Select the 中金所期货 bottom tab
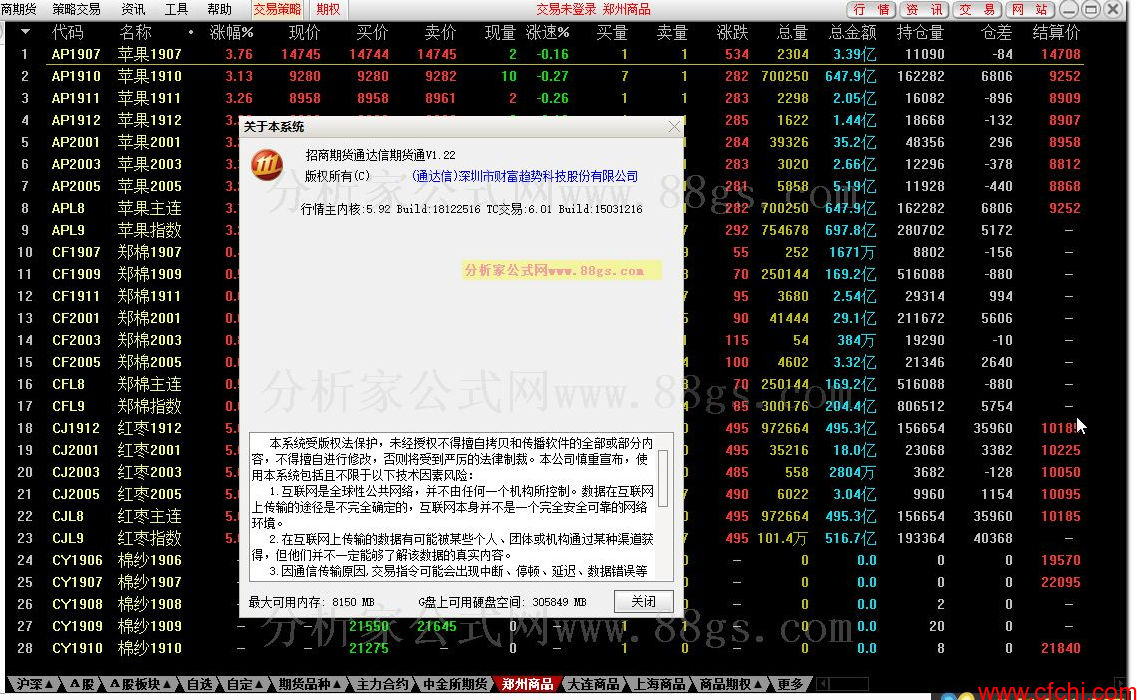Viewport: 1137px width, 700px height. (x=455, y=684)
